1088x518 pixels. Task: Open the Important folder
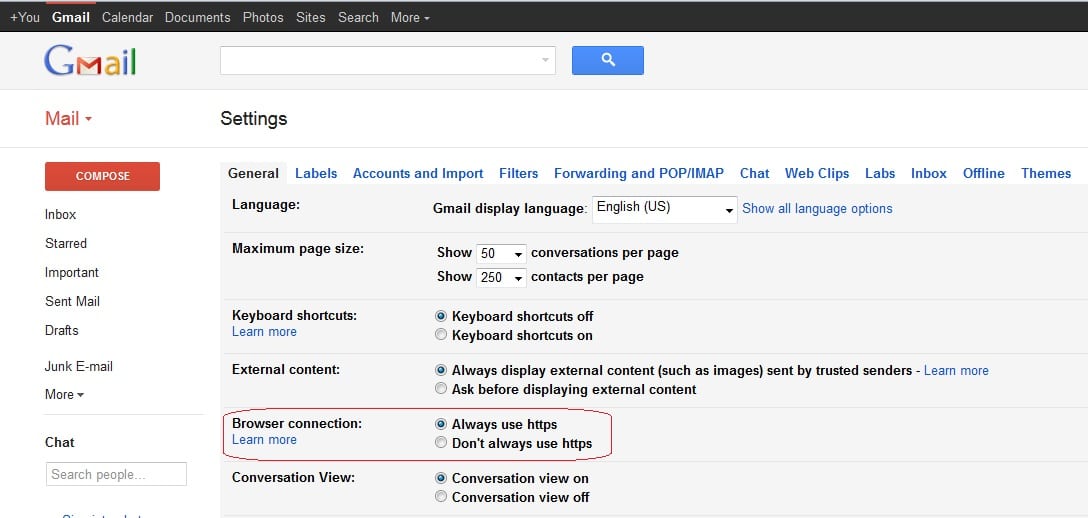pyautogui.click(x=71, y=273)
